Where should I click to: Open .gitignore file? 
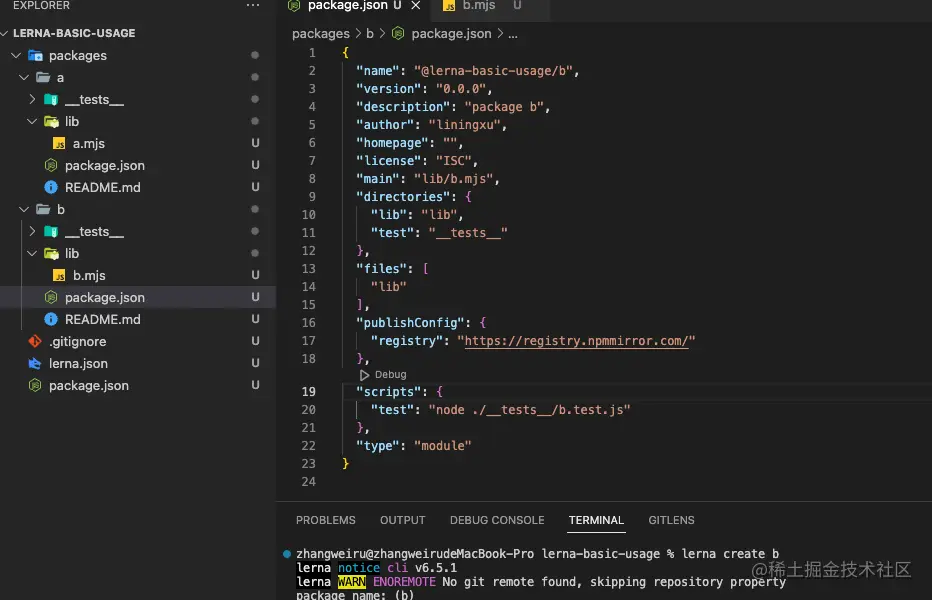point(77,341)
